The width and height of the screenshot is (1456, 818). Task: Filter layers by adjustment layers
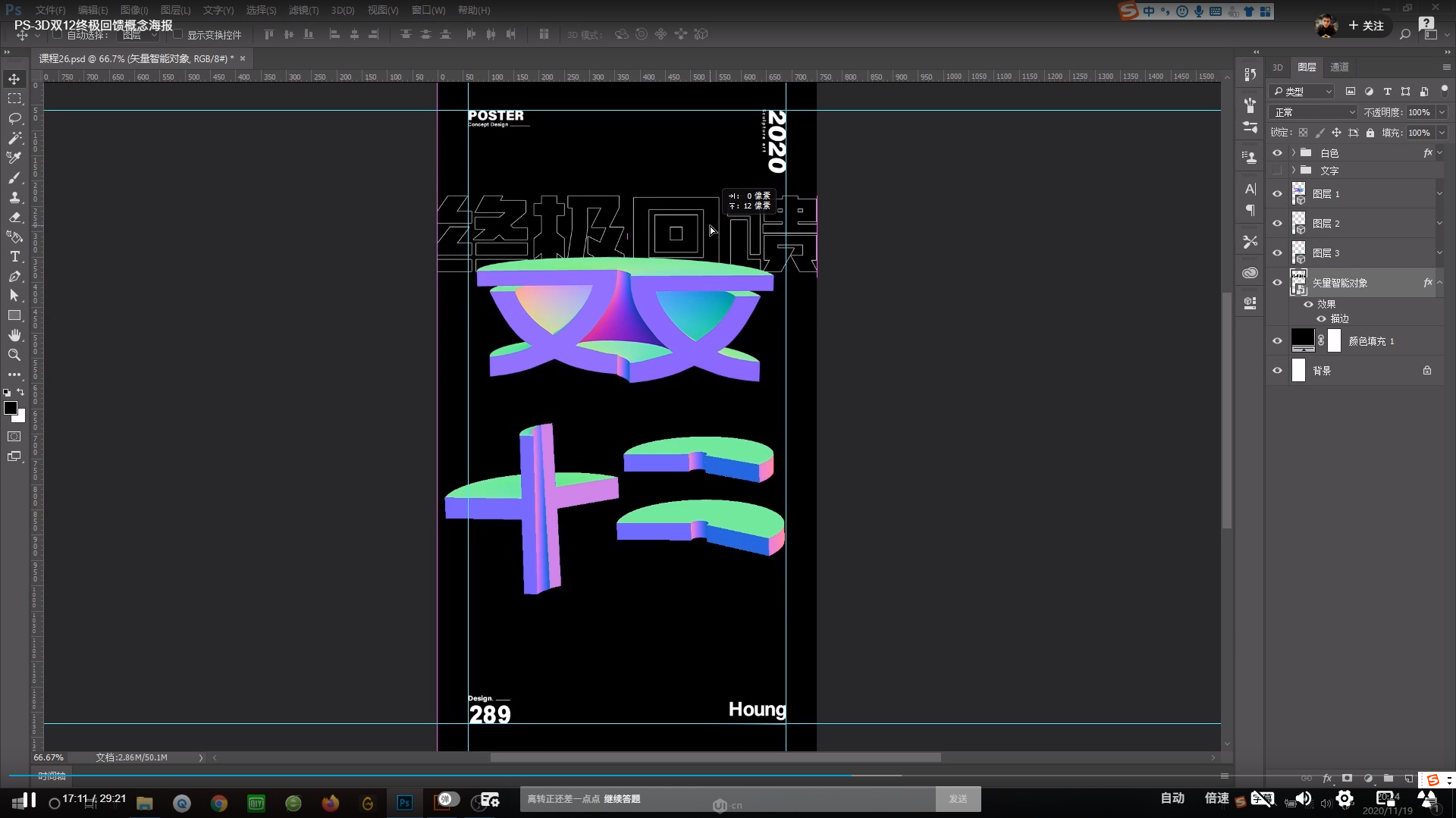click(1369, 91)
